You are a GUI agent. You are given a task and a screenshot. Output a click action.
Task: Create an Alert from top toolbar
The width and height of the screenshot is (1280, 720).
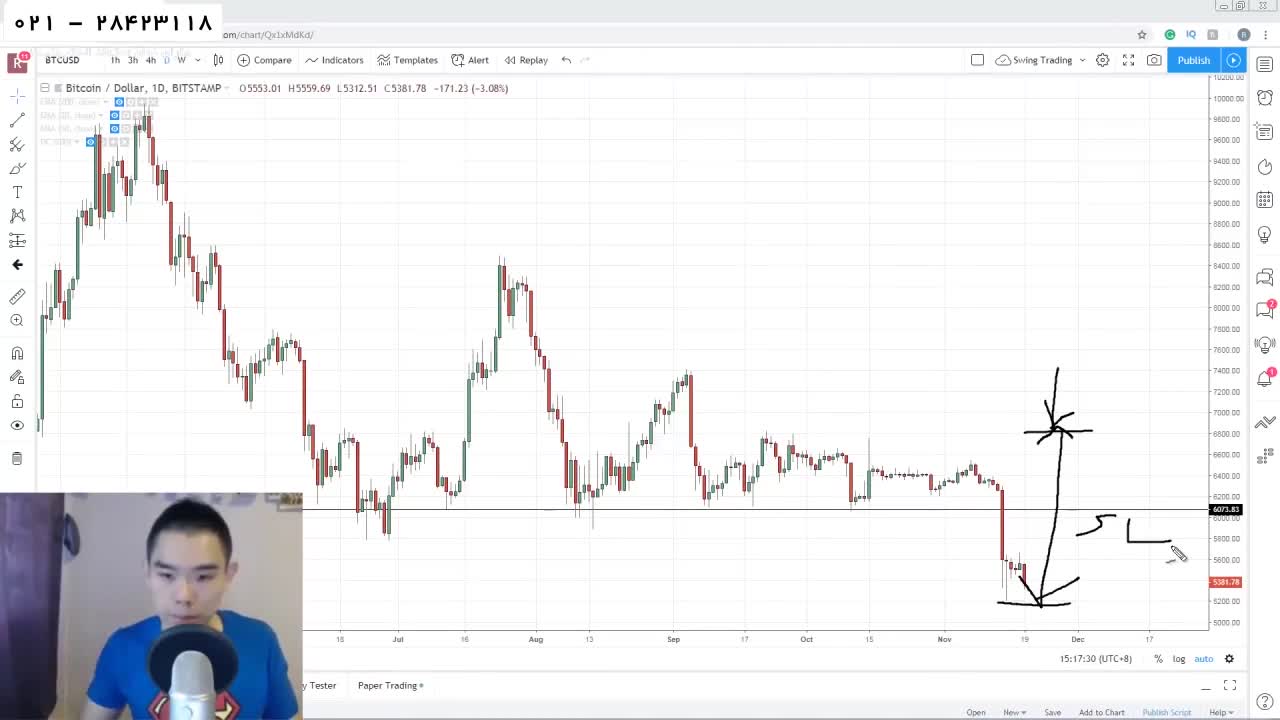470,60
